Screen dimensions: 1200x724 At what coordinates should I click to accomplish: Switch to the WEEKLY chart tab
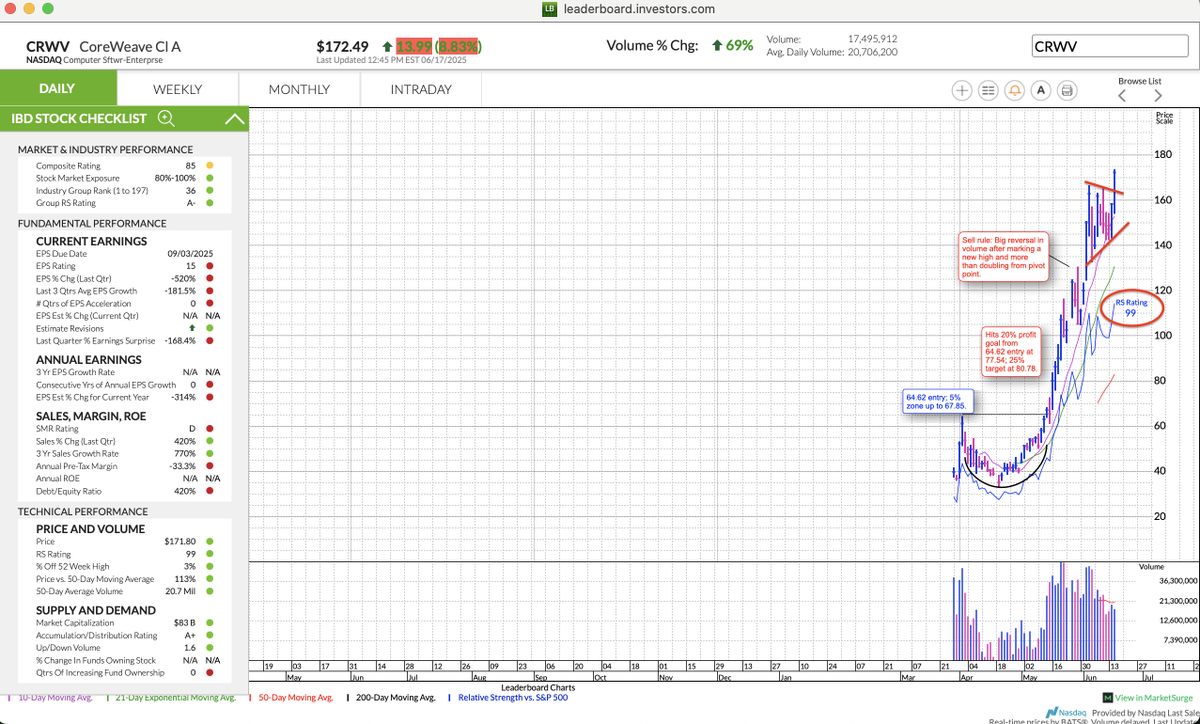click(177, 89)
